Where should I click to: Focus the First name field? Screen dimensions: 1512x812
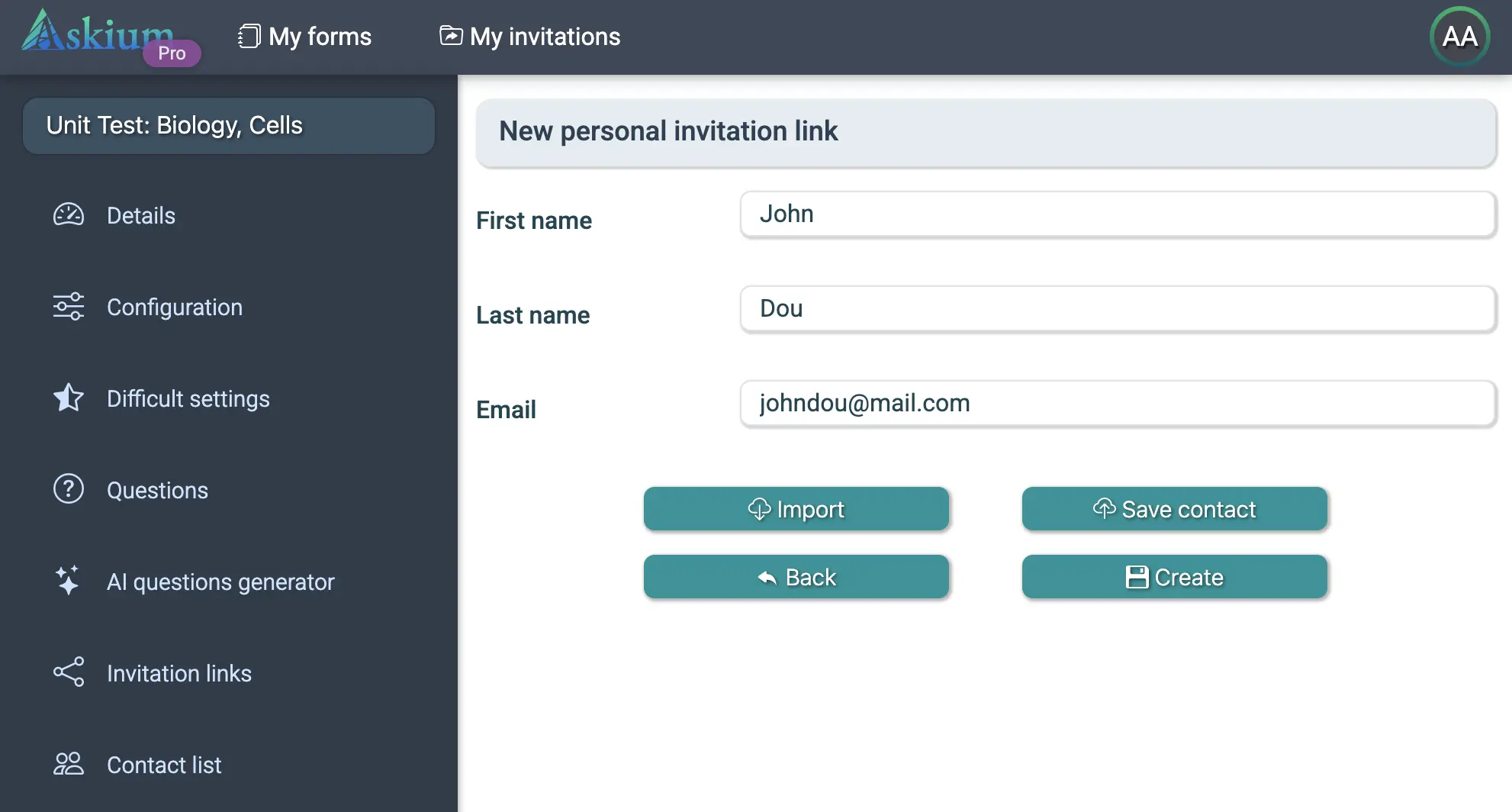pyautogui.click(x=1117, y=214)
